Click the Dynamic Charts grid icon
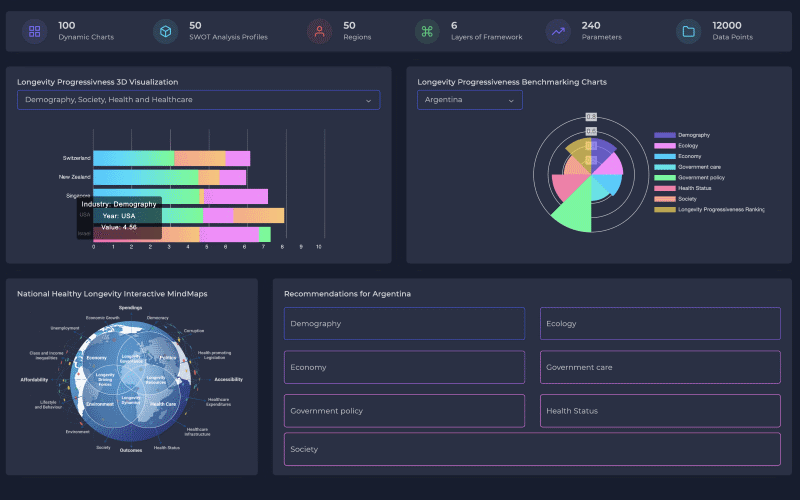 pyautogui.click(x=35, y=31)
